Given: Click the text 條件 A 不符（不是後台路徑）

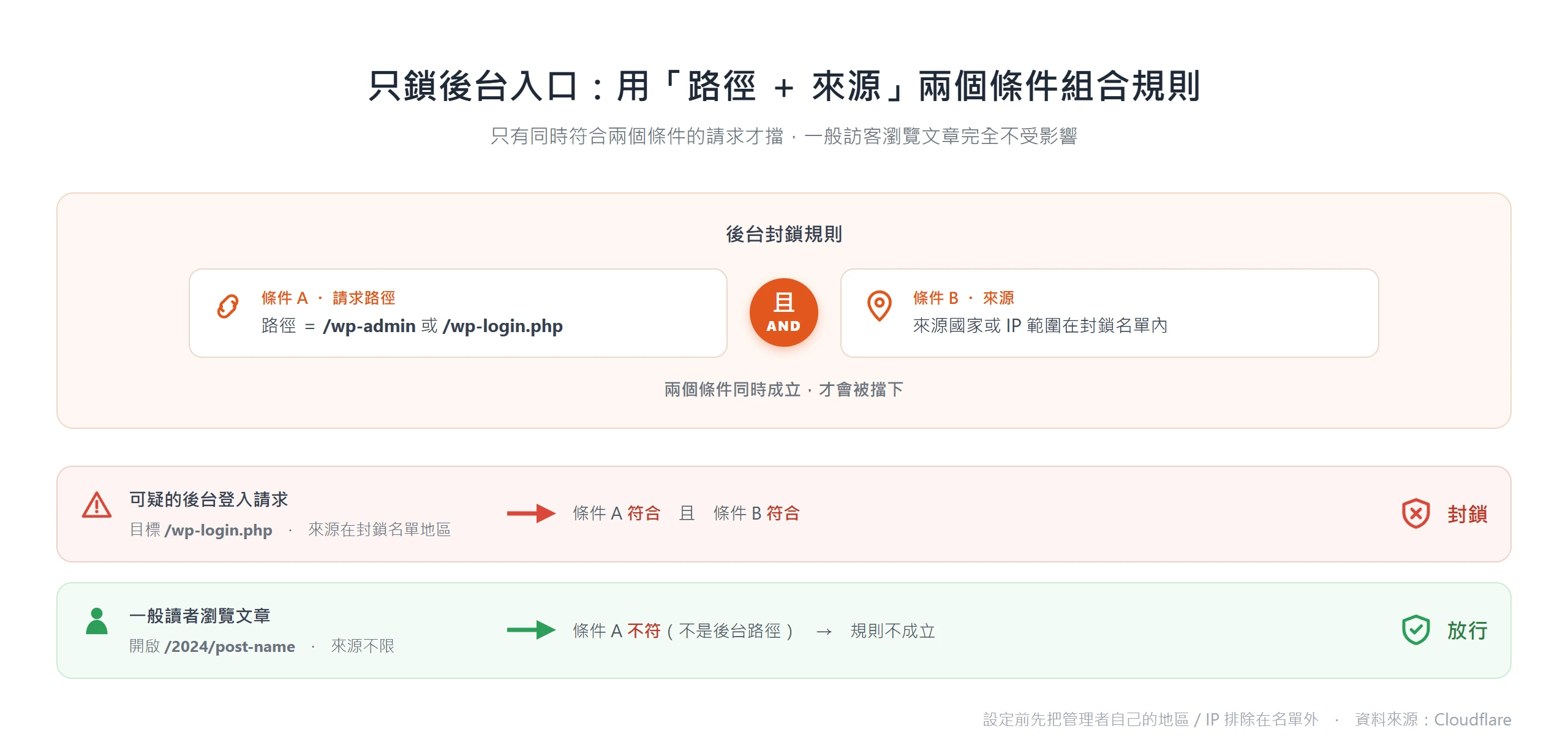Looking at the screenshot, I should pos(684,630).
